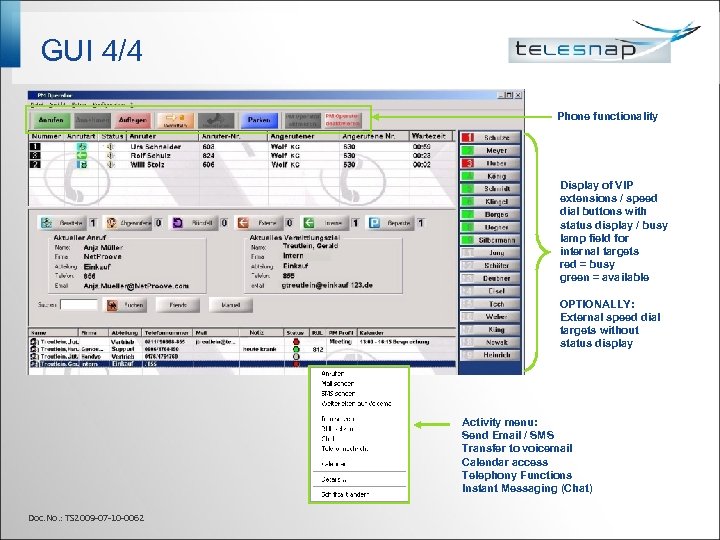Click the orange-arrow Externe queue button
This screenshot has width=720, height=540.
click(x=259, y=223)
